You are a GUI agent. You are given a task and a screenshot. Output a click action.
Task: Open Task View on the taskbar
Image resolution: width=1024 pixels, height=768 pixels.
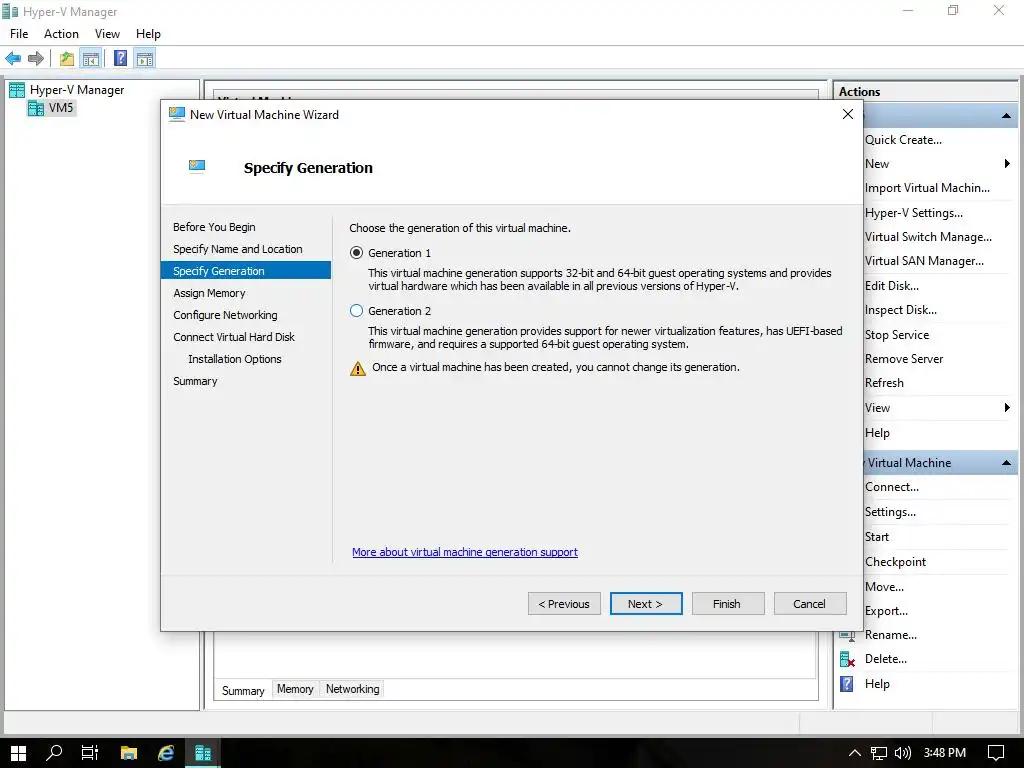coord(89,753)
